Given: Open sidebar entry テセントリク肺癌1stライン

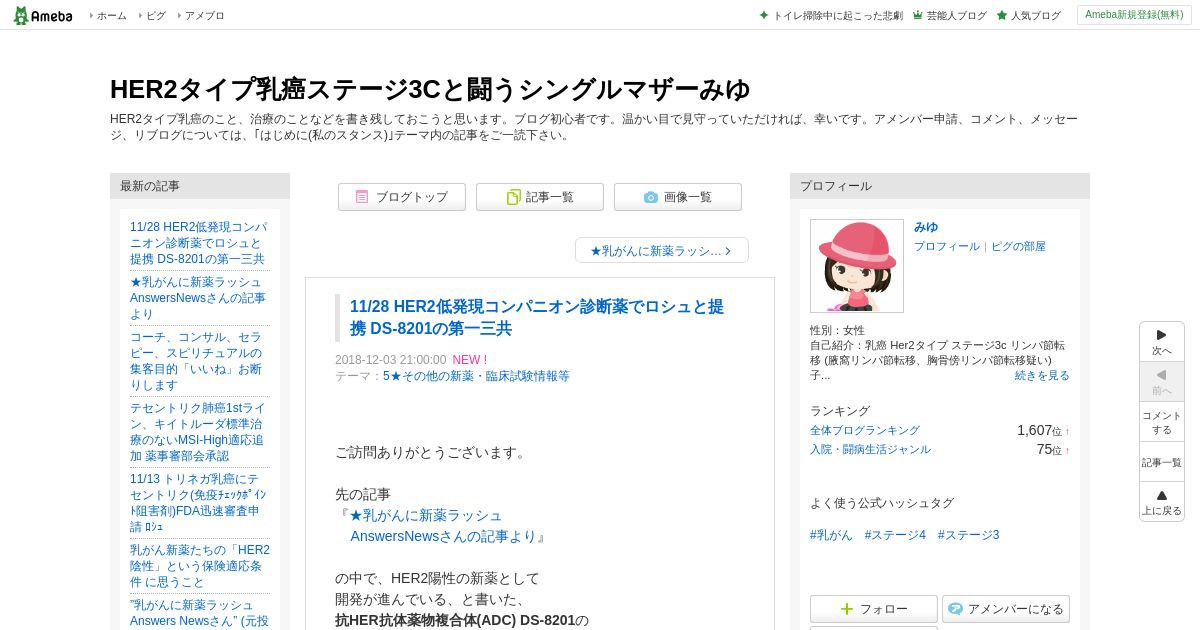Looking at the screenshot, I should [x=198, y=432].
